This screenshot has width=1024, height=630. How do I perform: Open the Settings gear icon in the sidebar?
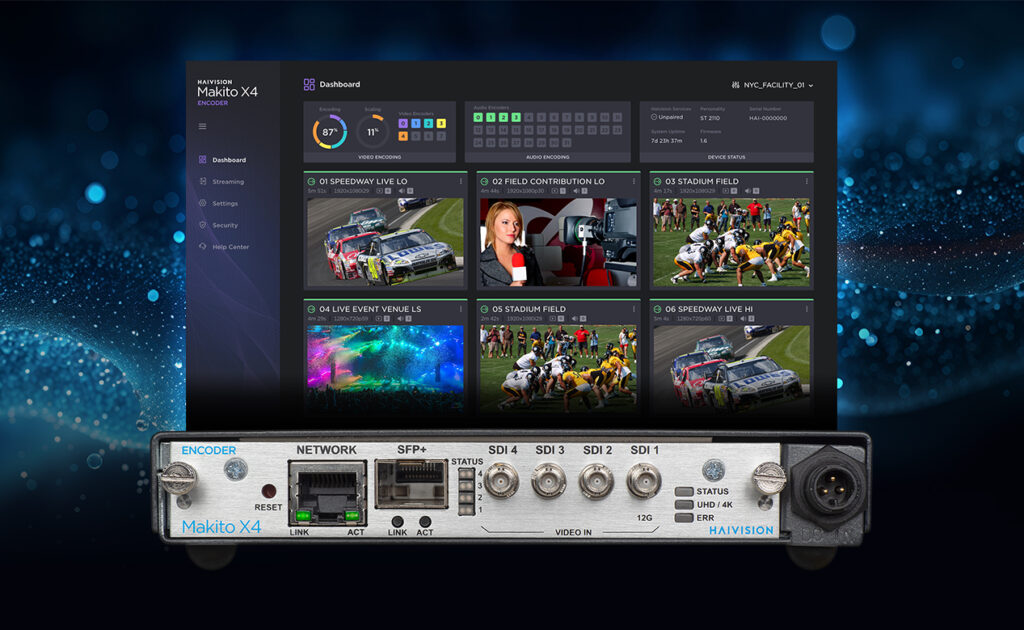pos(202,203)
